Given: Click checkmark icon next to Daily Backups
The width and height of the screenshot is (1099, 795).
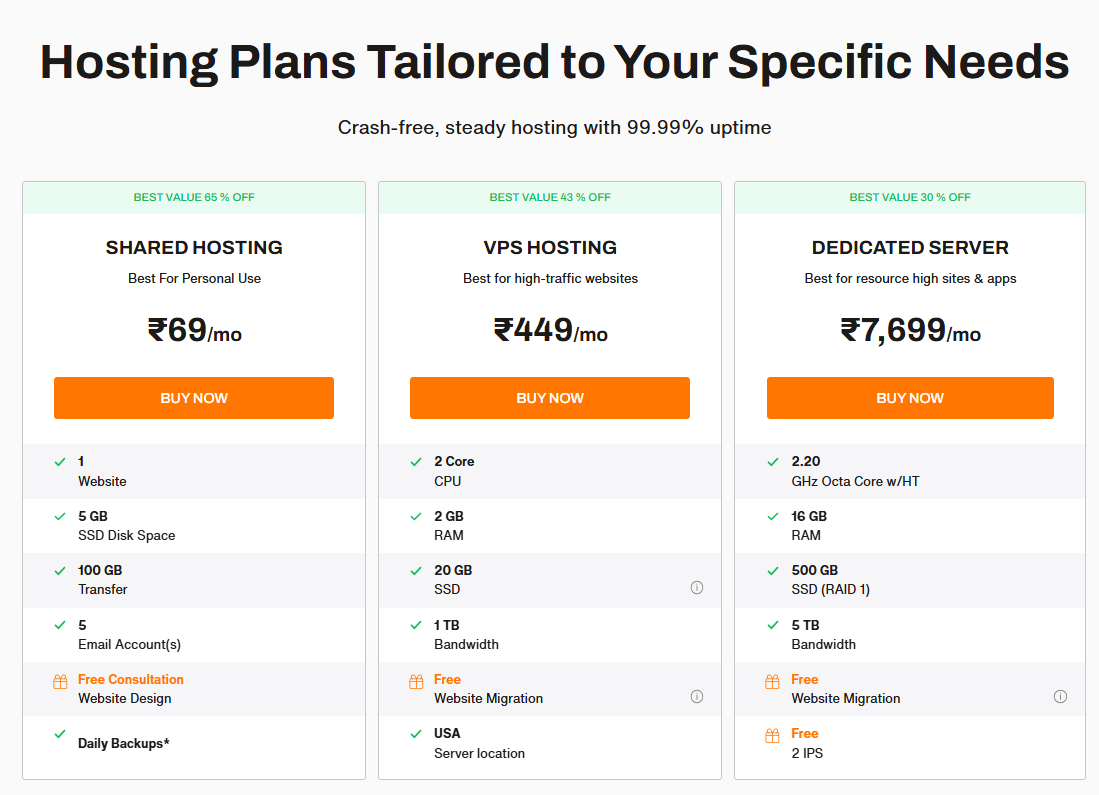Looking at the screenshot, I should [x=60, y=734].
